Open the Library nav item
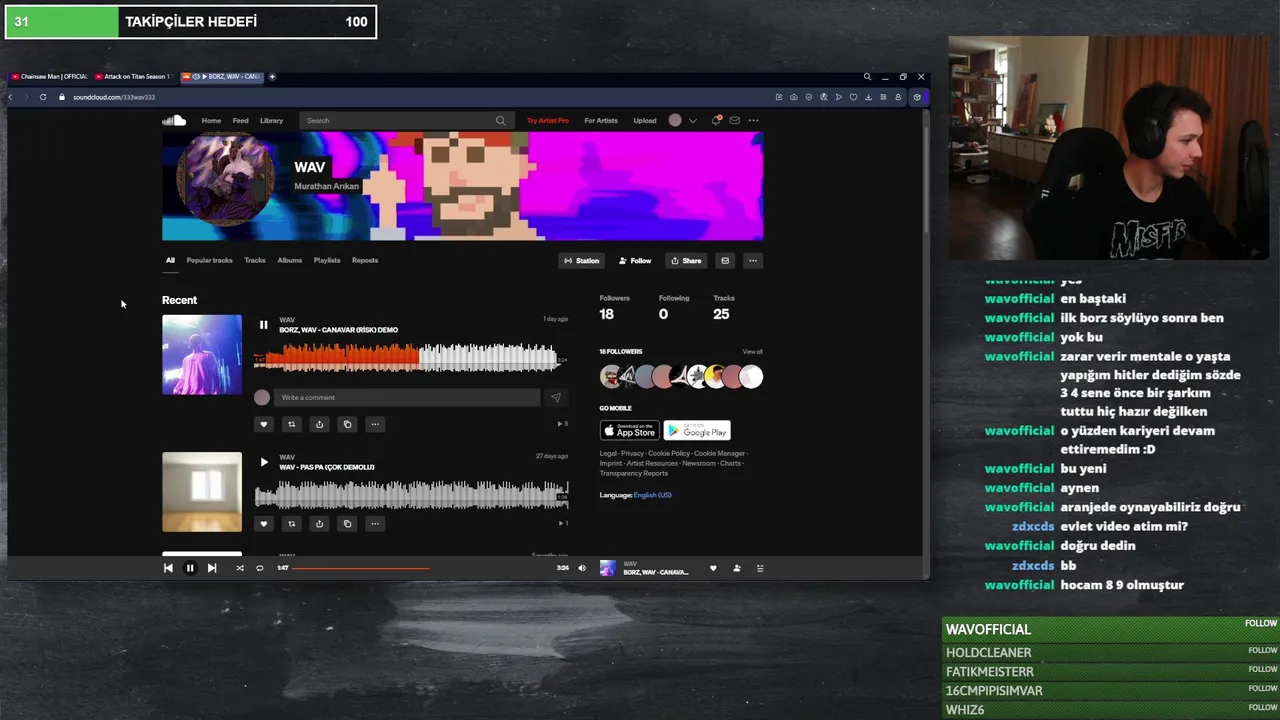 tap(272, 120)
